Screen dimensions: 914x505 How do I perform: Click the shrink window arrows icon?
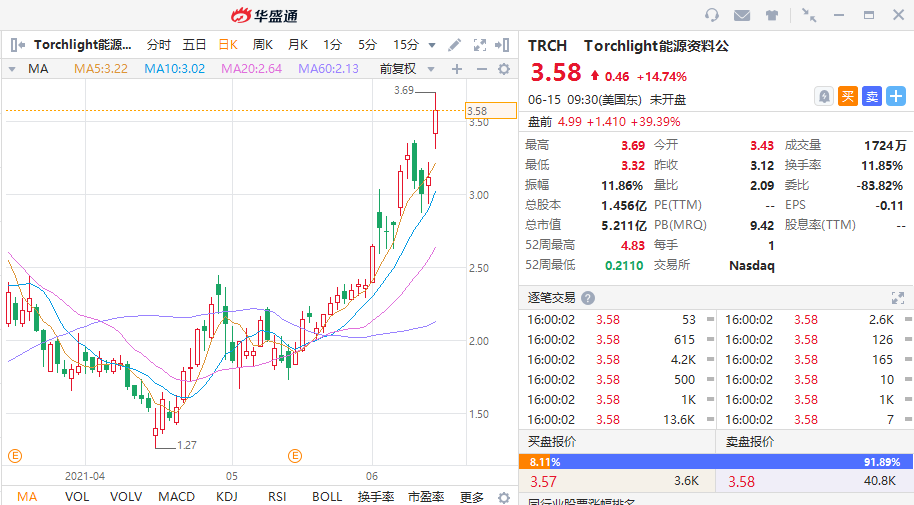(808, 15)
